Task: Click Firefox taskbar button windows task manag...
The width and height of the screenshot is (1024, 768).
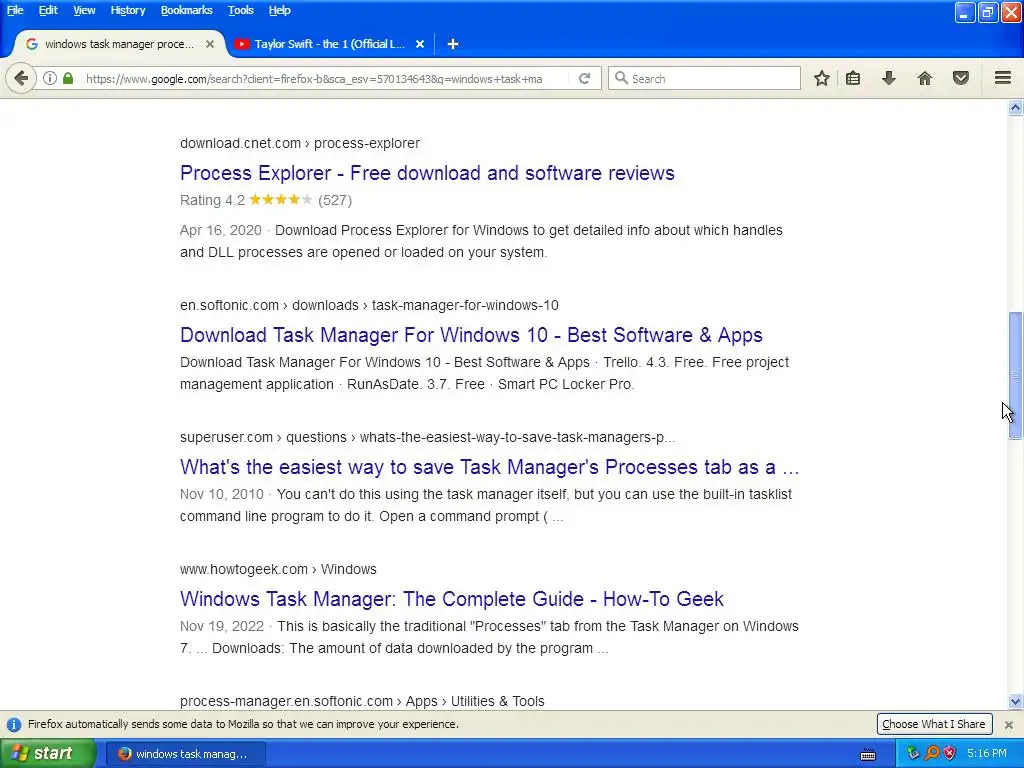Action: 186,754
